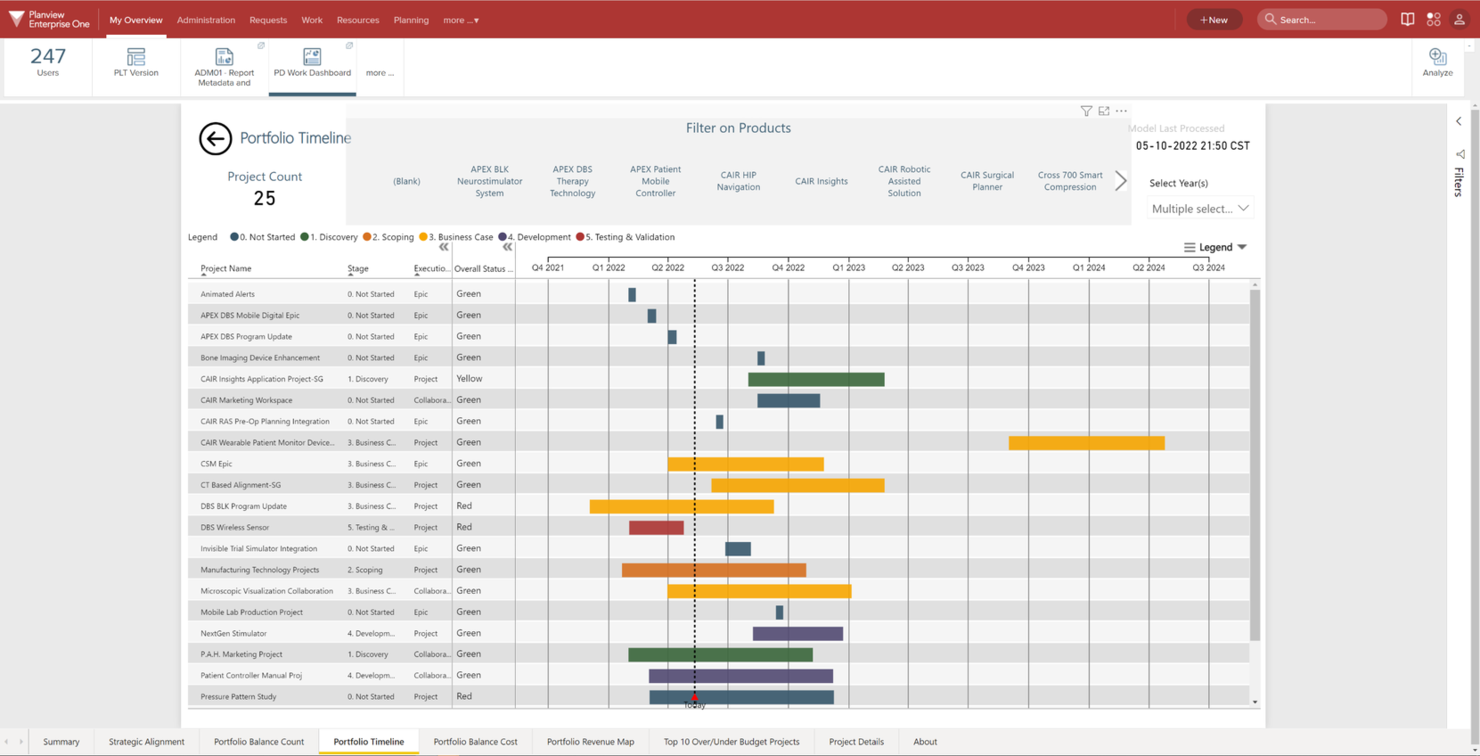Open the tile strip more… item
Viewport: 1480px width, 756px height.
click(x=380, y=73)
